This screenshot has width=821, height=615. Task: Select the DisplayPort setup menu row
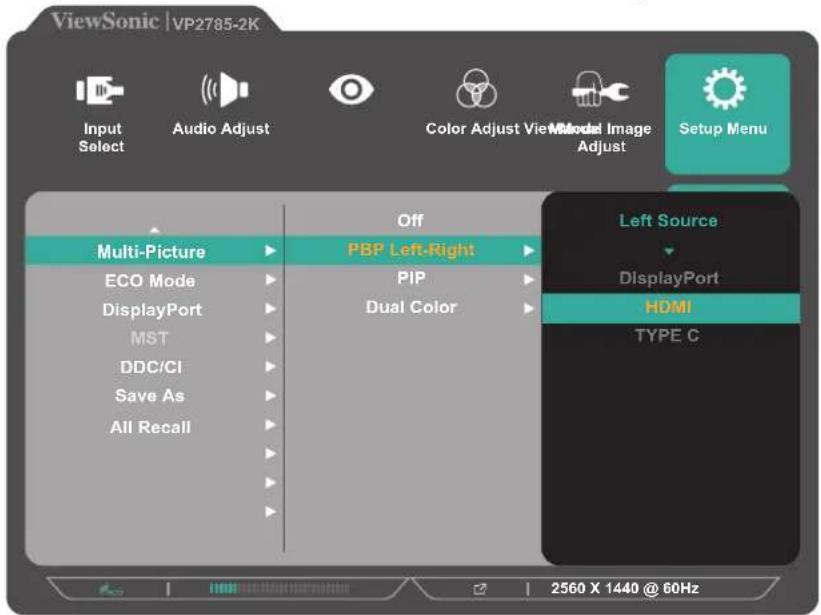point(154,309)
